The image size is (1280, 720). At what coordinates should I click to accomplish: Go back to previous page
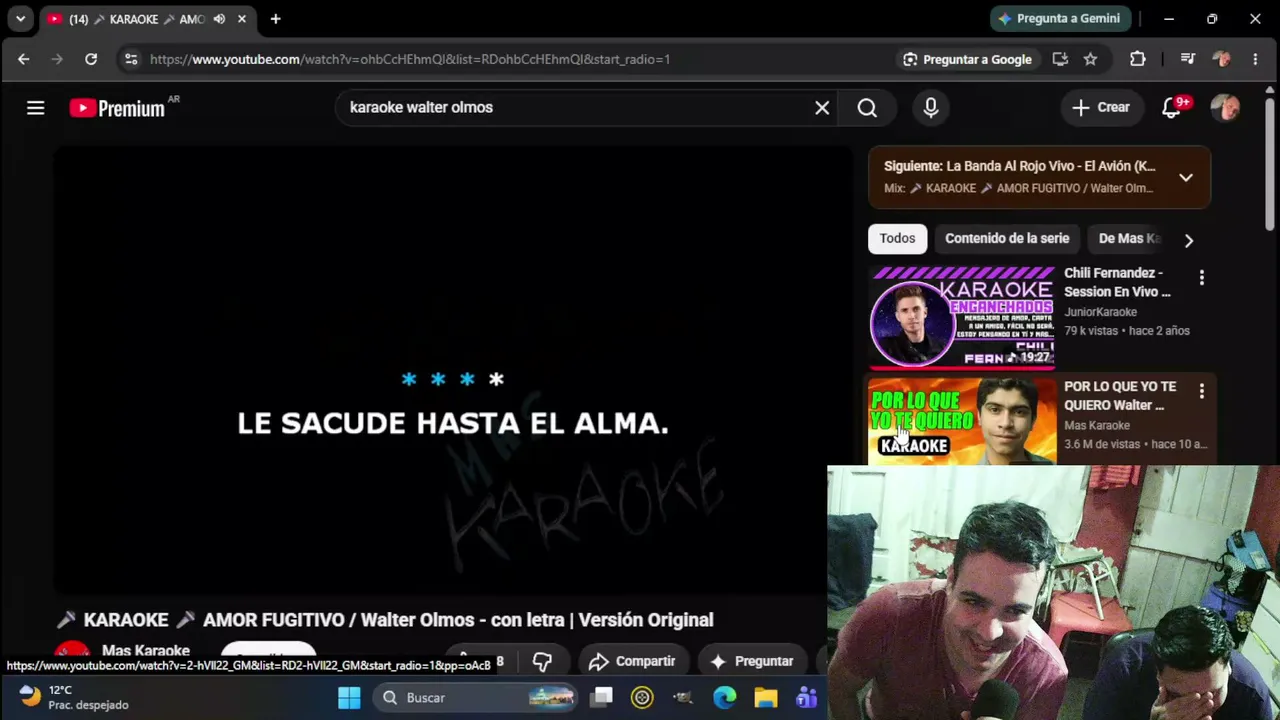pyautogui.click(x=23, y=59)
